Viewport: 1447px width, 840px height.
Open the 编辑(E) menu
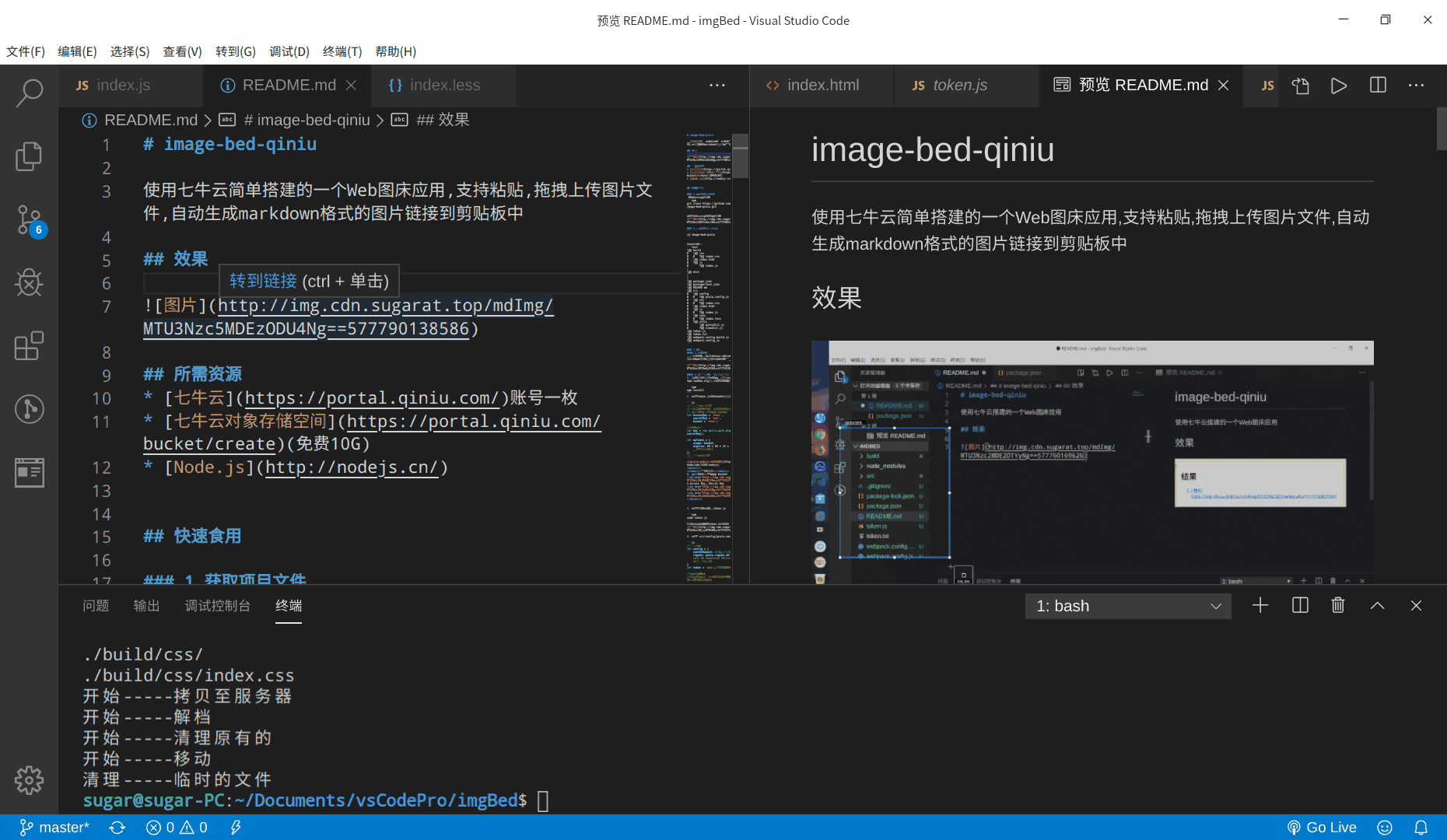[x=77, y=51]
